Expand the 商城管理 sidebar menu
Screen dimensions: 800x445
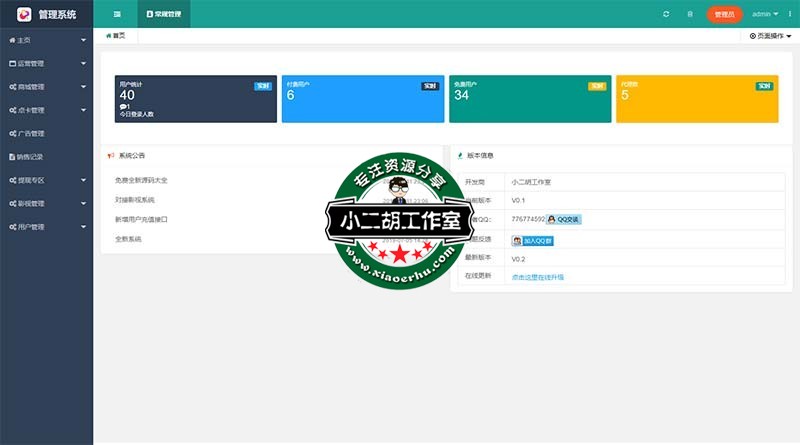pos(46,87)
